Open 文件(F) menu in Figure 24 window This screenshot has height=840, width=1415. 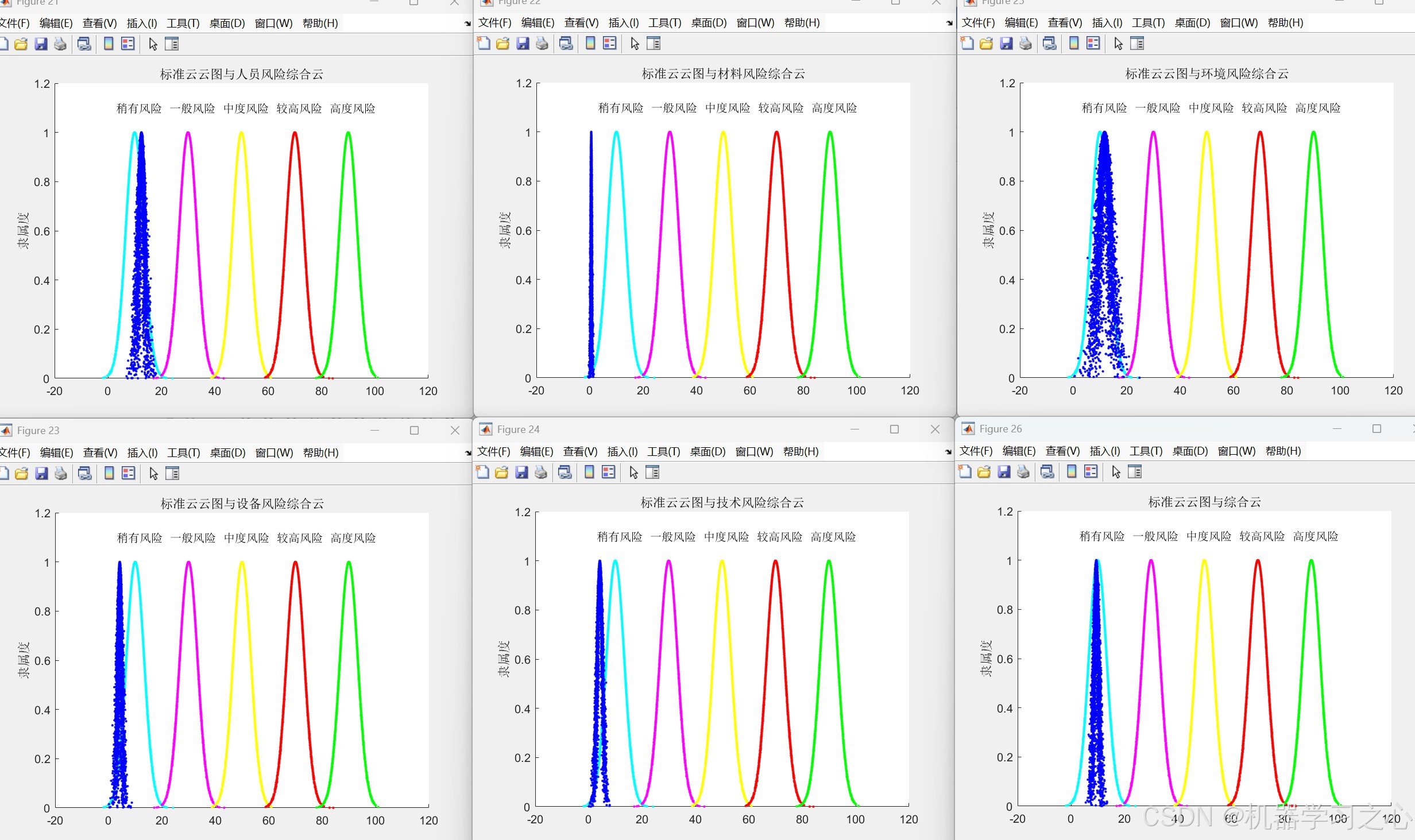pos(493,451)
